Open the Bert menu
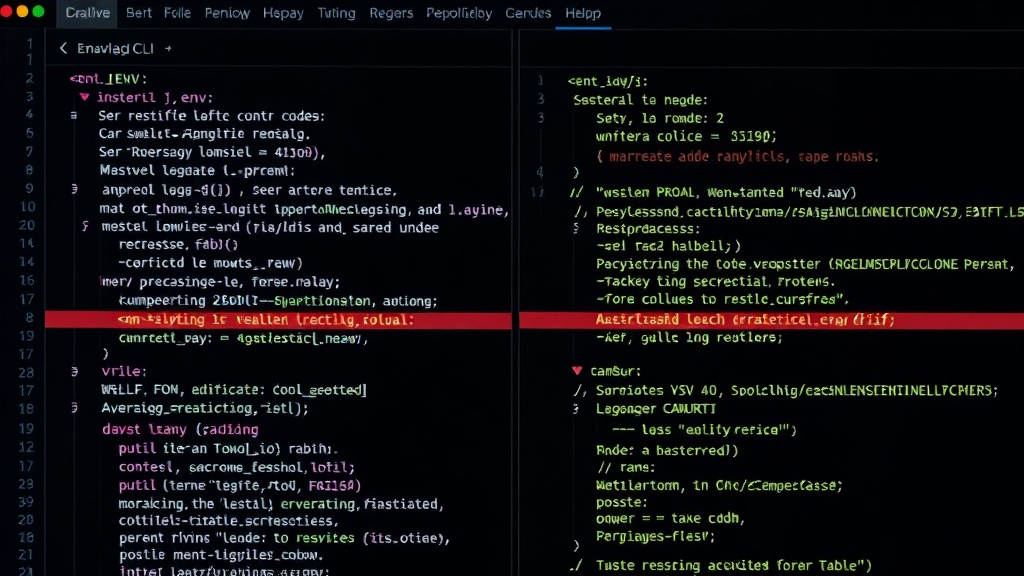Screen dimensions: 1024x576 click(138, 13)
